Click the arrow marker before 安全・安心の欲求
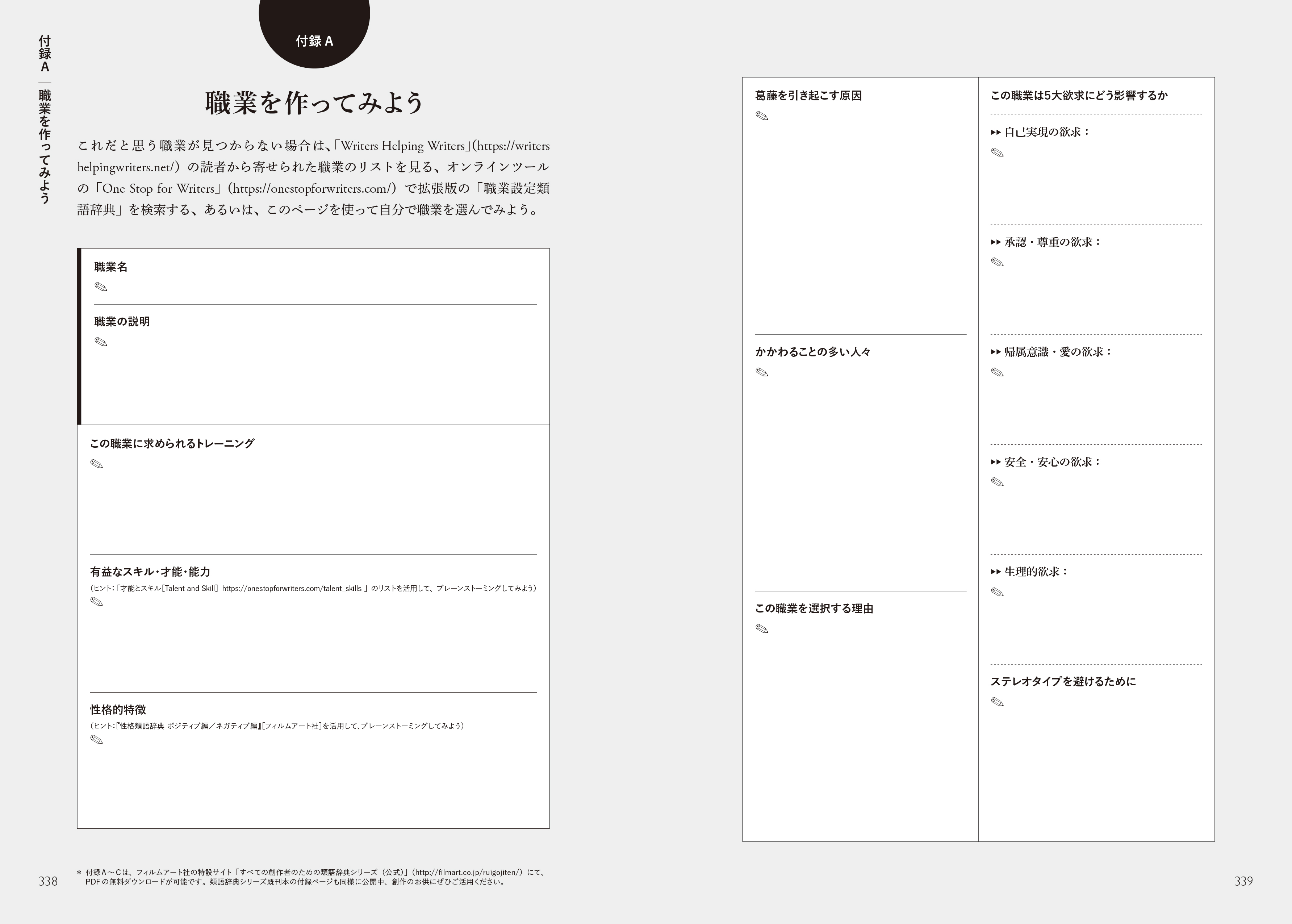 [996, 463]
